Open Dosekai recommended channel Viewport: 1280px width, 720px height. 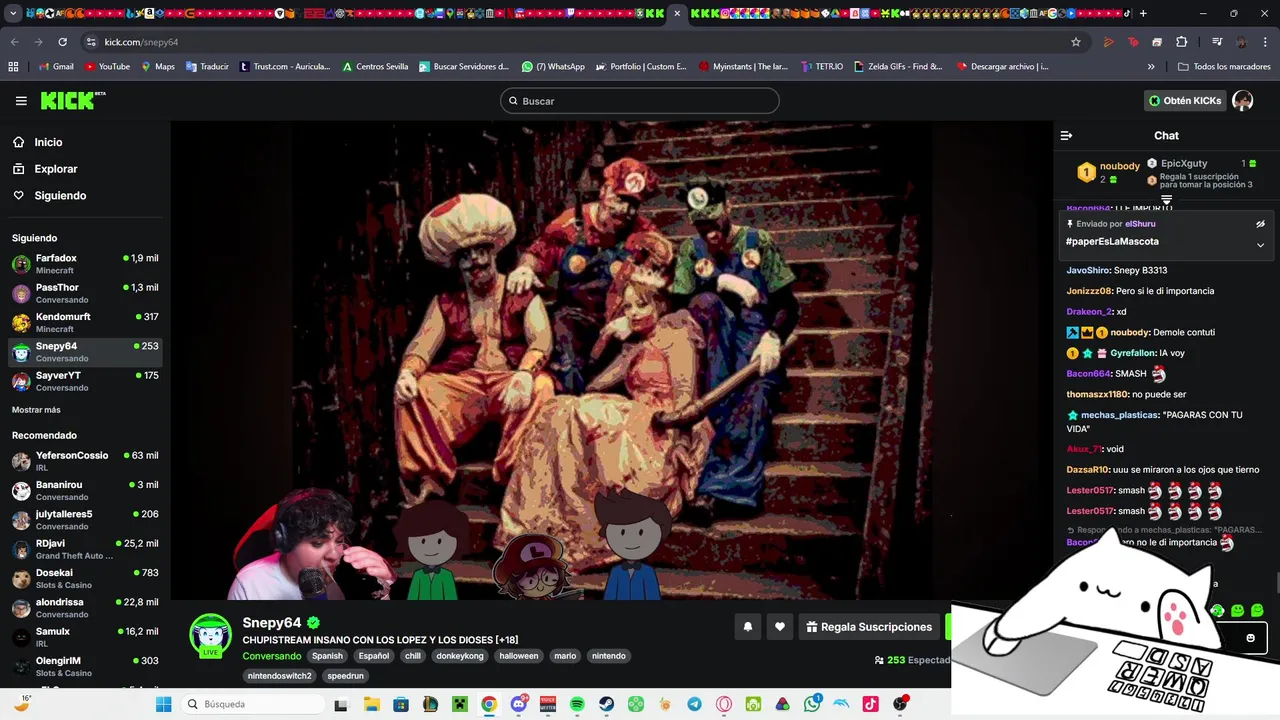[85, 578]
